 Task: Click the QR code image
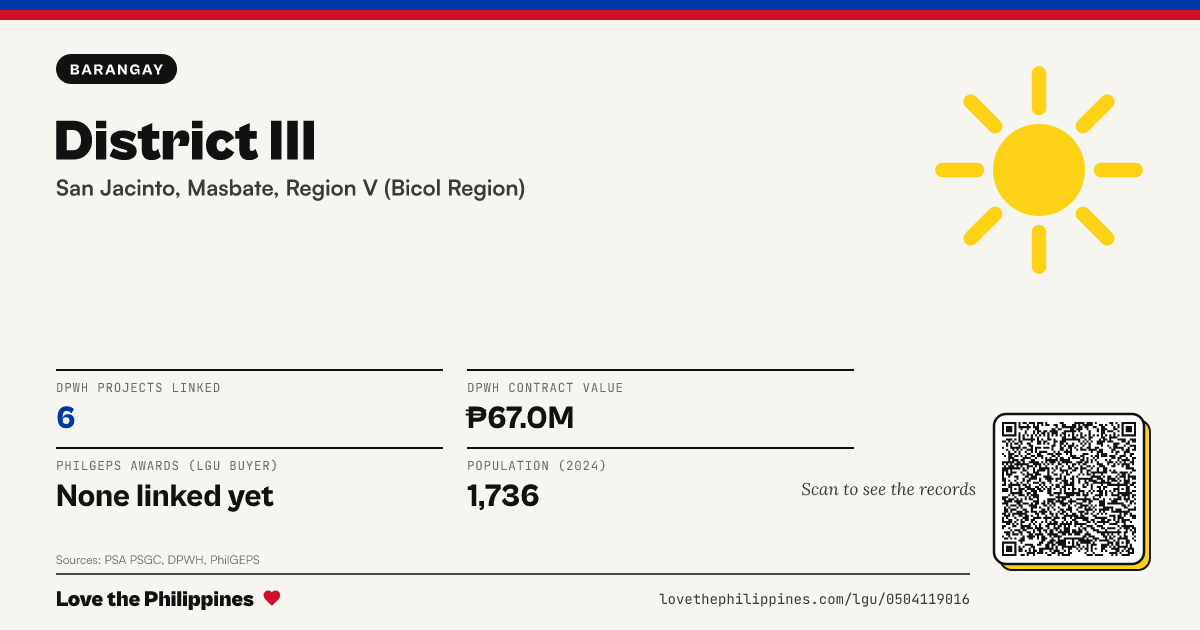[1069, 489]
